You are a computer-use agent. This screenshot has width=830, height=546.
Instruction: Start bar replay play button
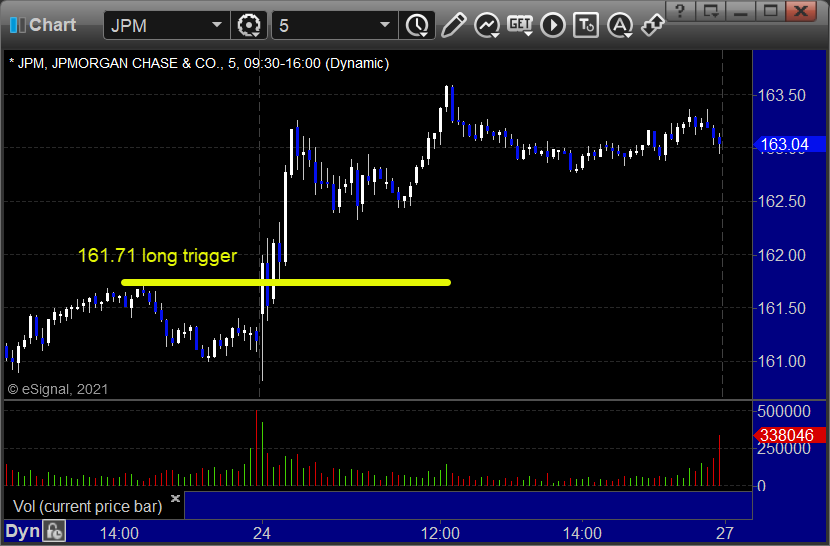click(553, 25)
